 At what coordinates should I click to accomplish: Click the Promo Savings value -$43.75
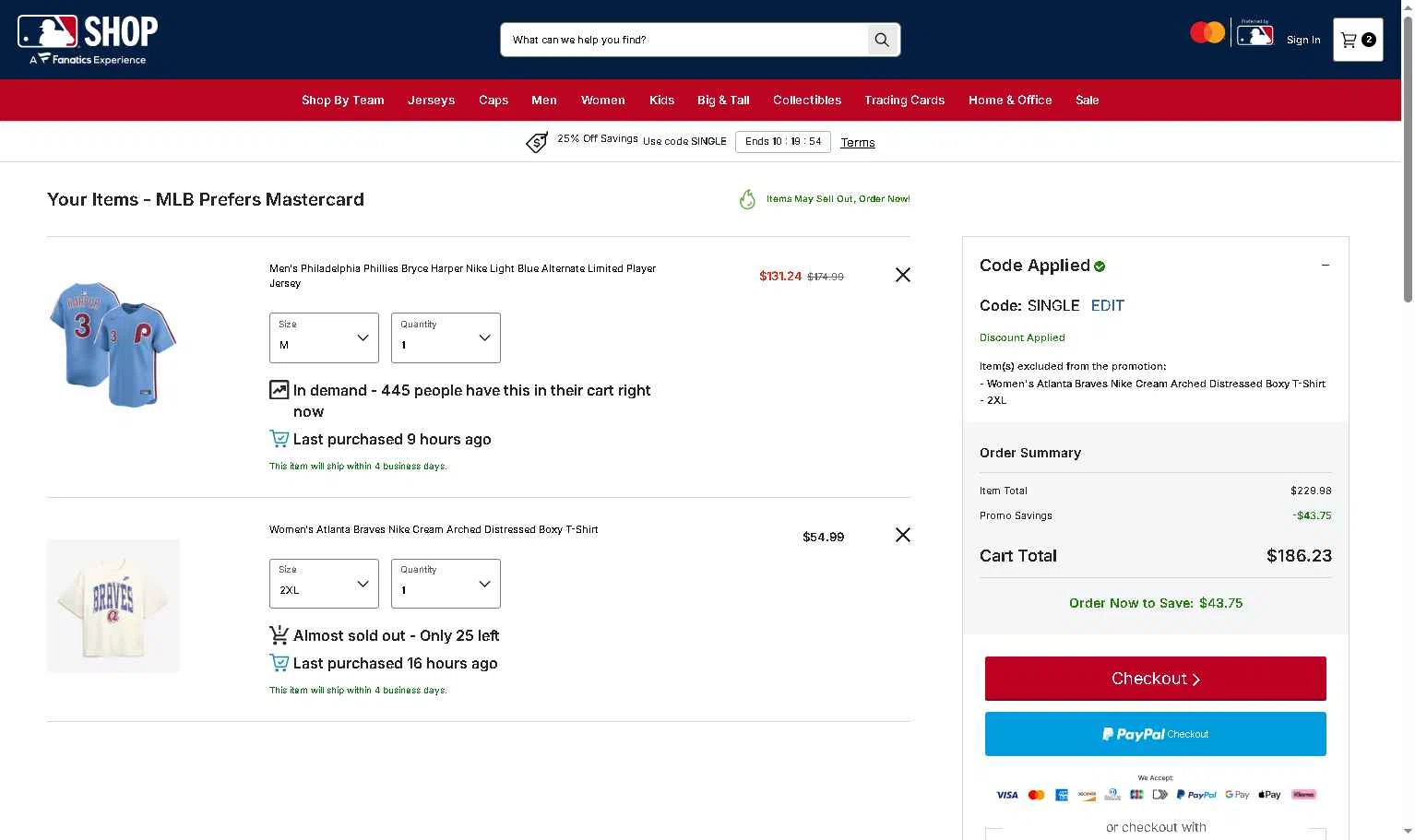(1312, 515)
